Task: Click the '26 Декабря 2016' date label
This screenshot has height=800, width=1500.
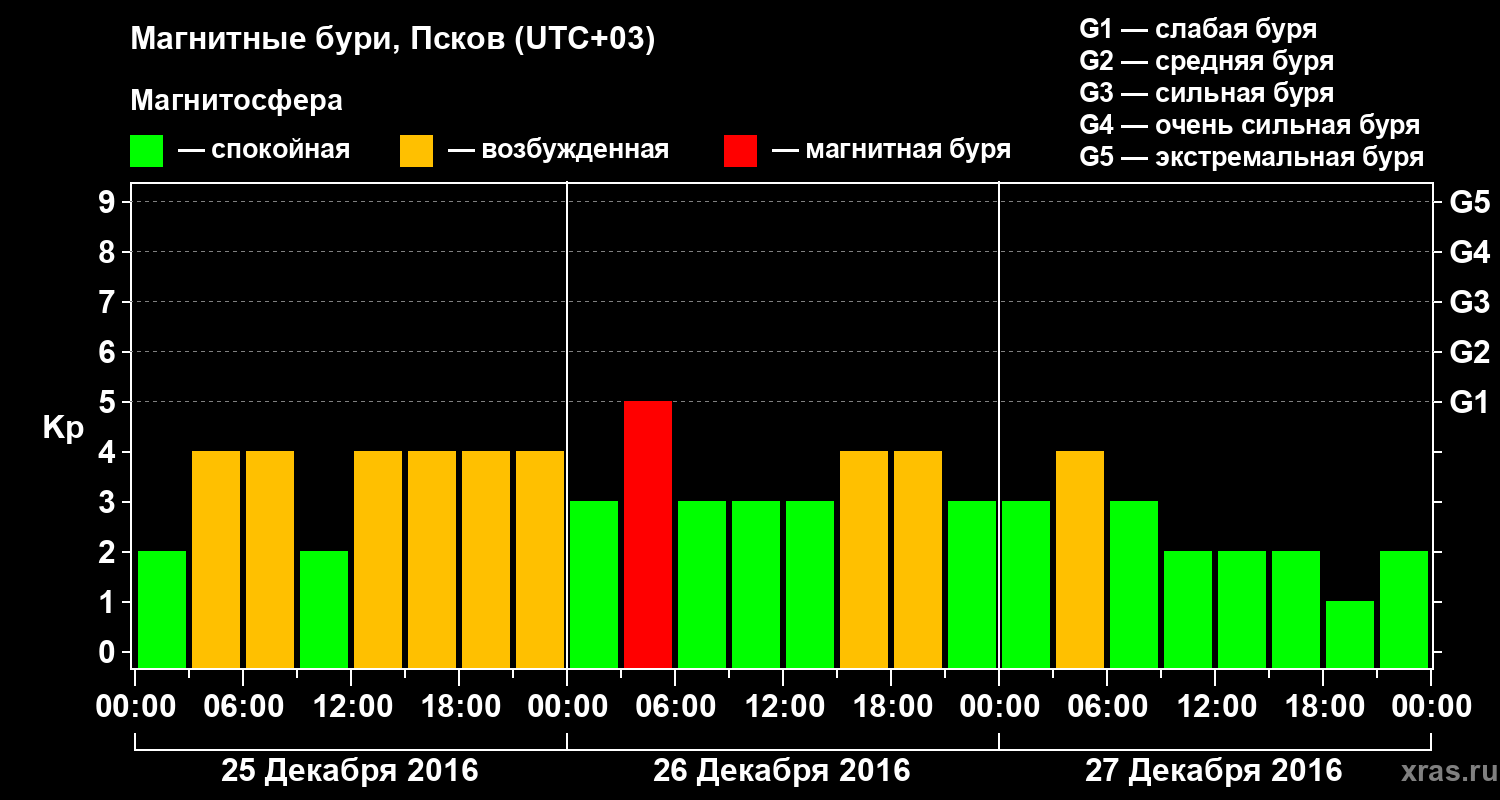Action: click(x=782, y=771)
